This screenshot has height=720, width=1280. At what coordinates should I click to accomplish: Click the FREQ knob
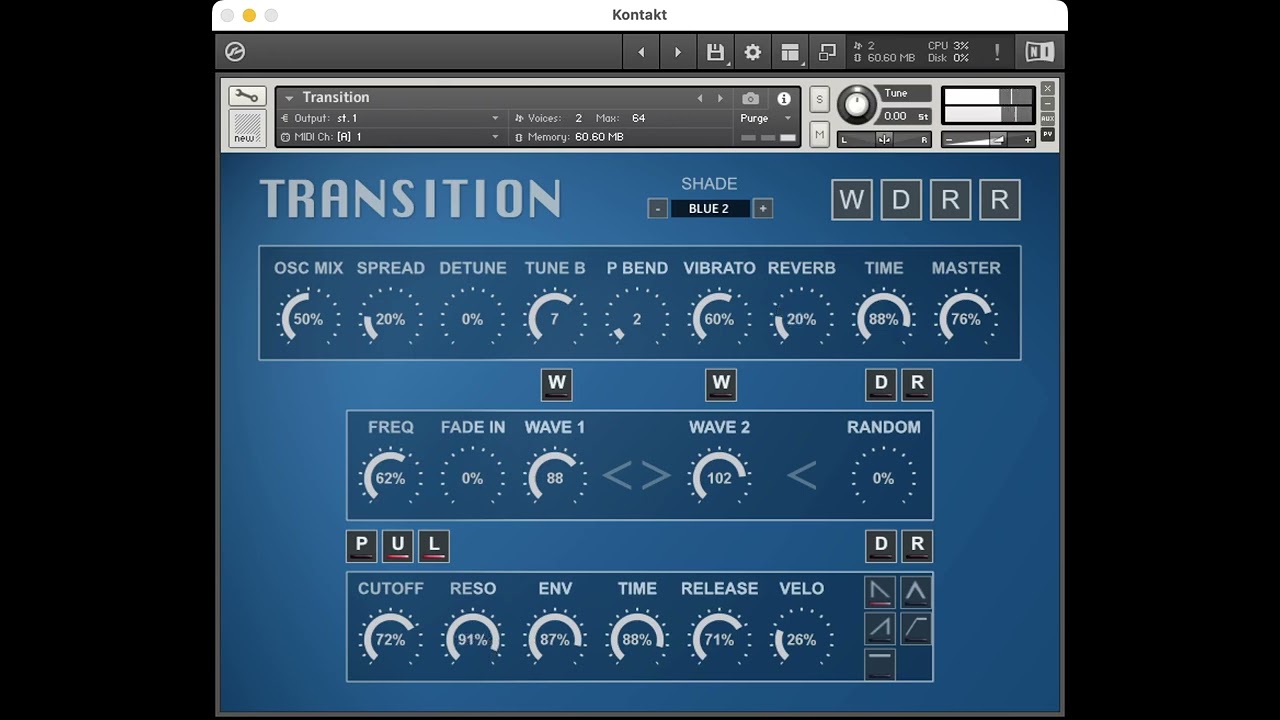click(x=390, y=478)
